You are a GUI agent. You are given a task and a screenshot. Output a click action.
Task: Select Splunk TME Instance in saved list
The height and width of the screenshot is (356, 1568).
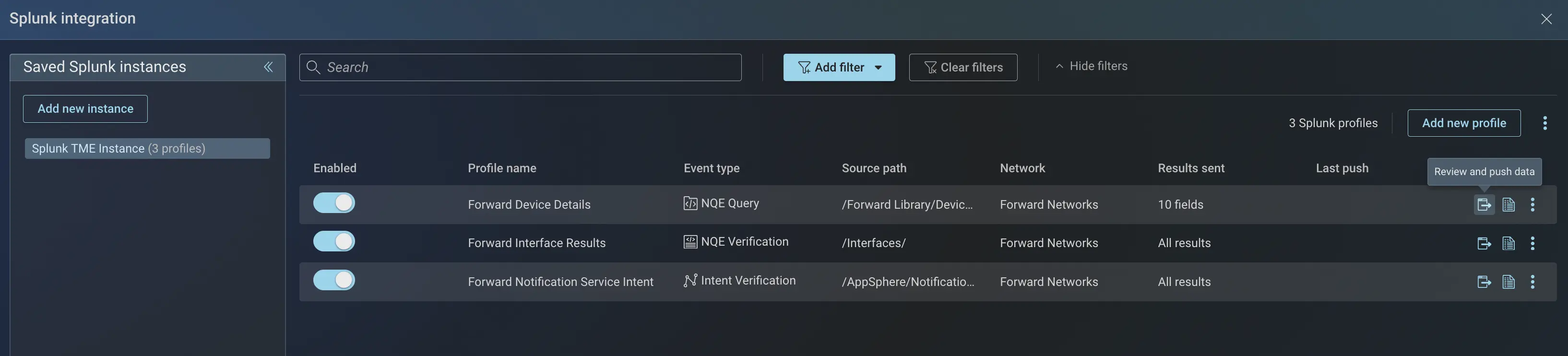(147, 148)
